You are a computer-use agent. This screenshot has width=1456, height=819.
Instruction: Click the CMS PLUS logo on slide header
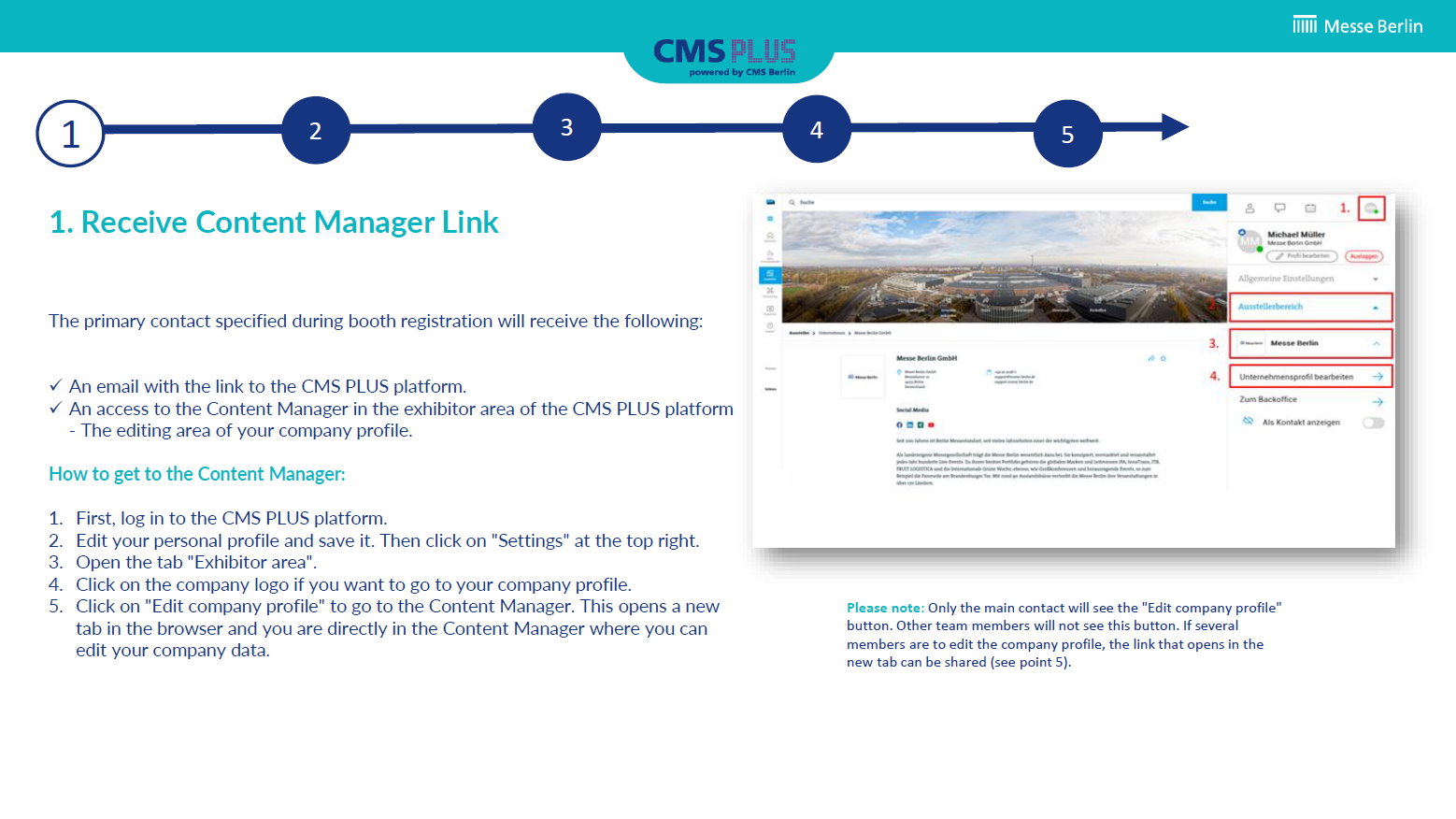point(726,57)
